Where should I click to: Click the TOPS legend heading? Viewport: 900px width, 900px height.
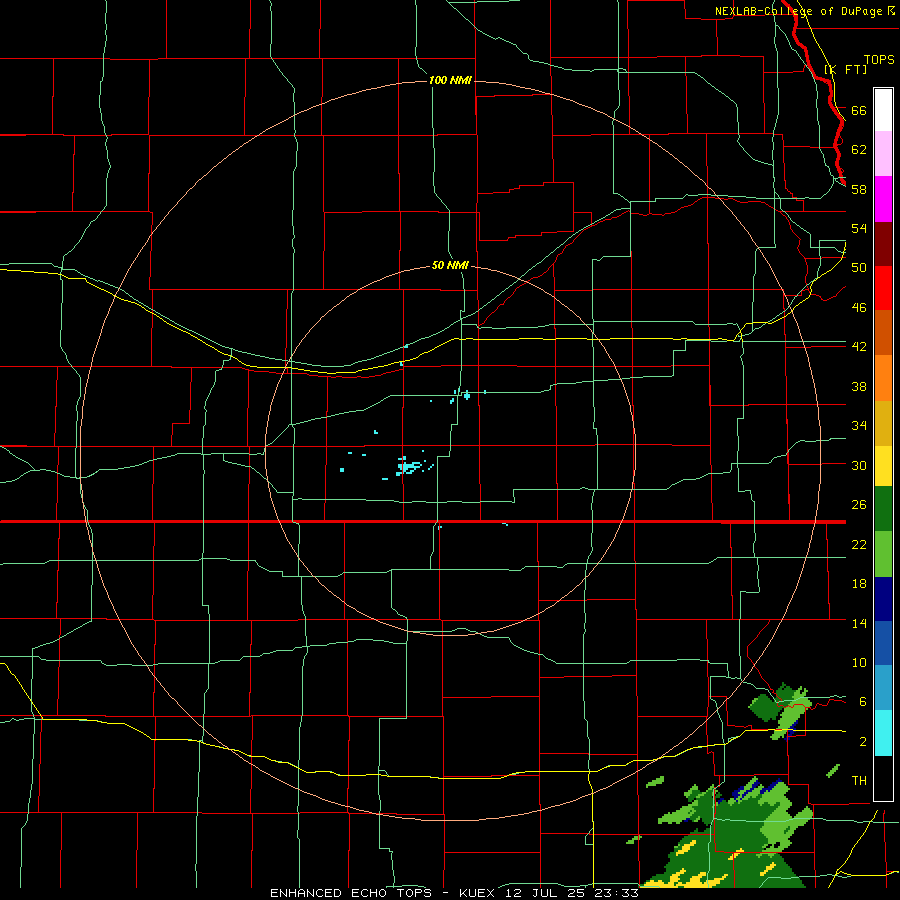pyautogui.click(x=879, y=60)
